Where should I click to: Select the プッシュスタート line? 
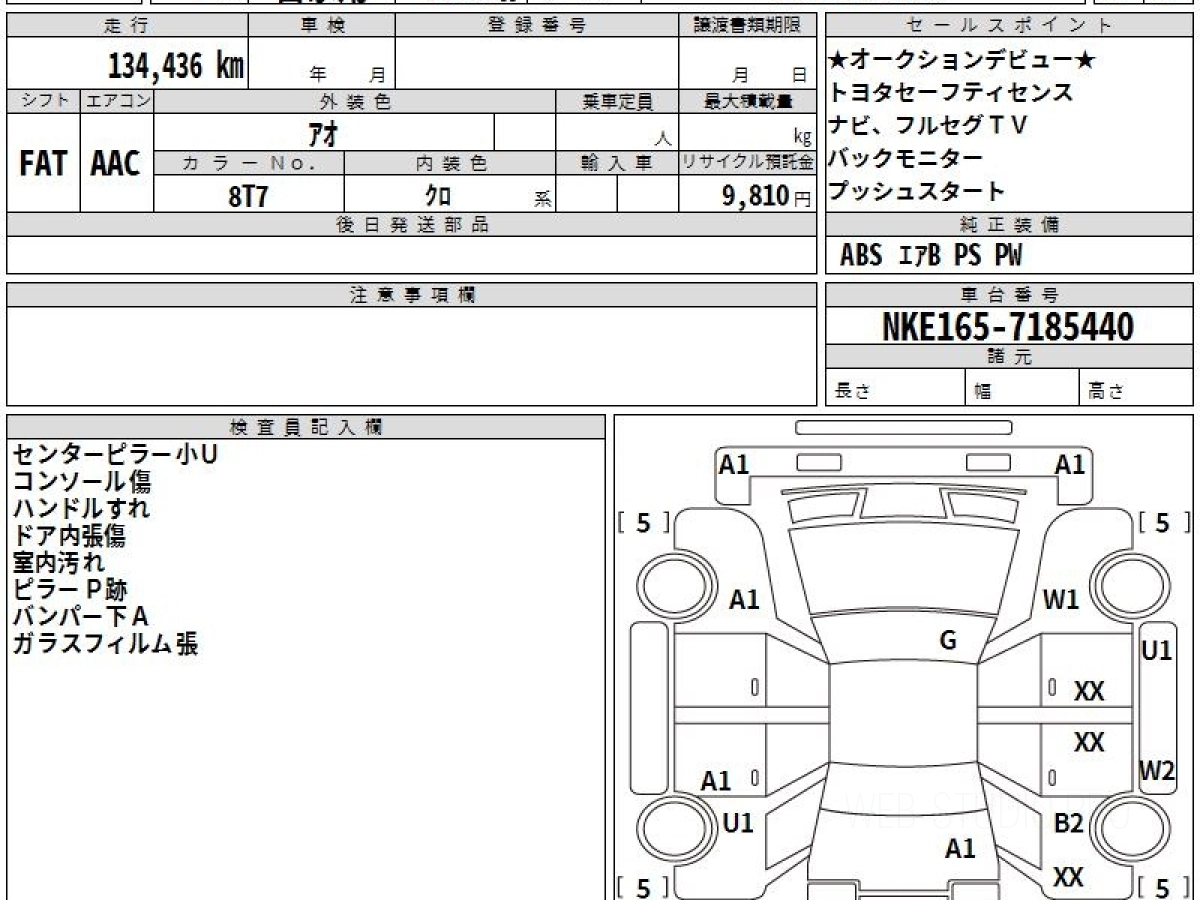(917, 191)
